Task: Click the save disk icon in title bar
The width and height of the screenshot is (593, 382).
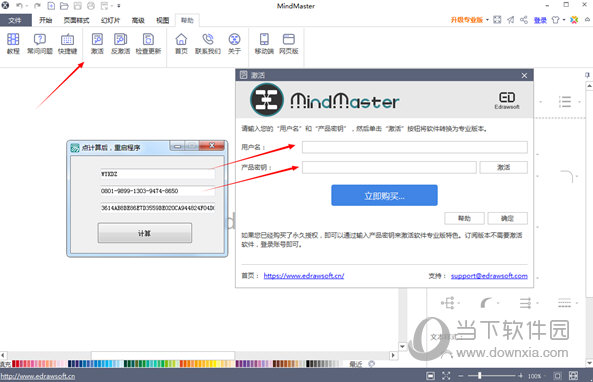Action: tap(78, 6)
